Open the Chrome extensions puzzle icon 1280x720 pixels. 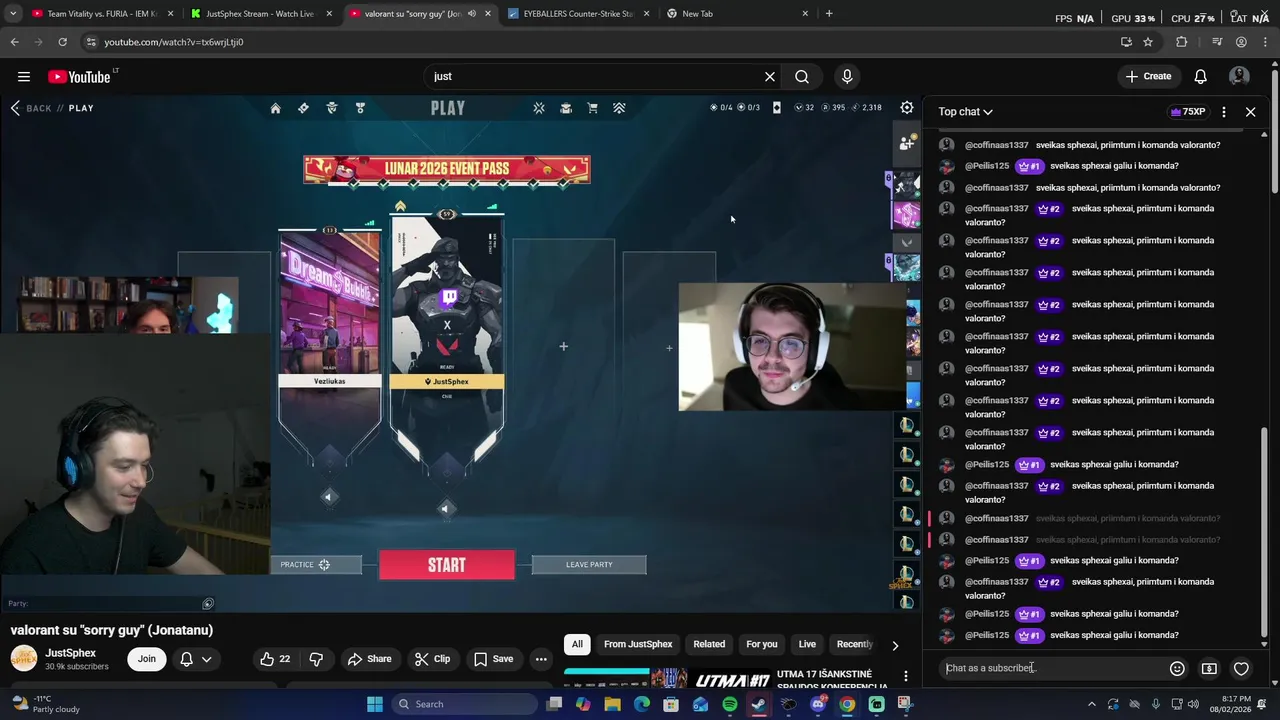pyautogui.click(x=1182, y=42)
